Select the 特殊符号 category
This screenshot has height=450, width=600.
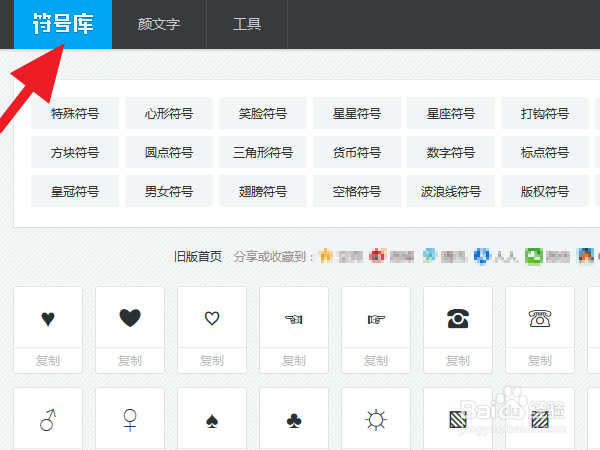pyautogui.click(x=75, y=113)
